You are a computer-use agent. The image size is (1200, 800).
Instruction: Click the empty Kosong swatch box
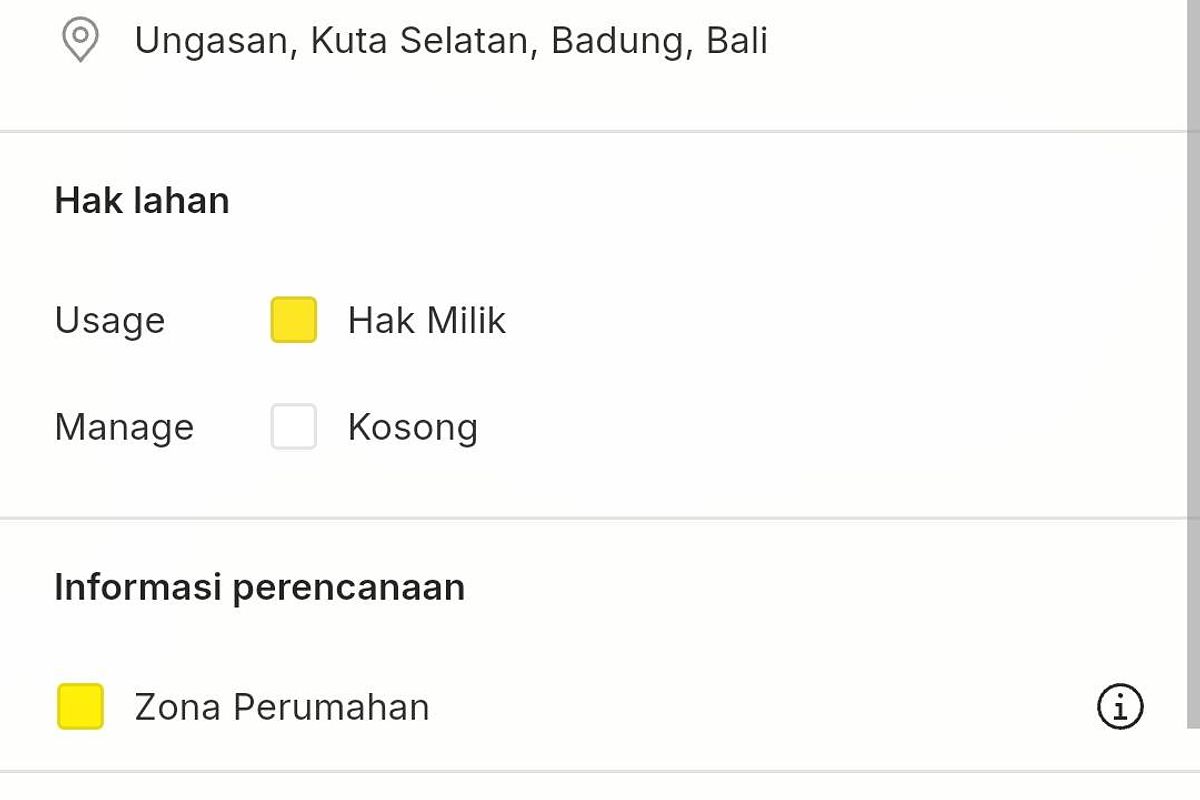(x=294, y=427)
